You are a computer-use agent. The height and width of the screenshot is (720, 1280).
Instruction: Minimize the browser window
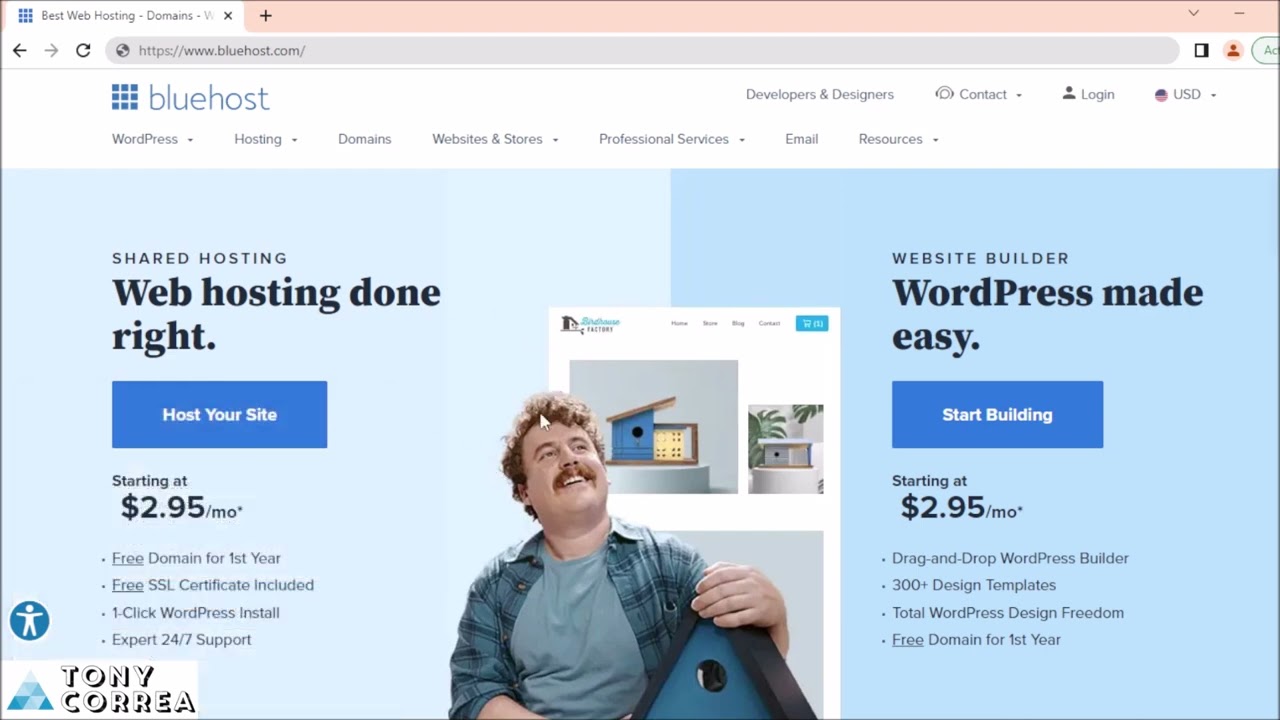coord(1239,14)
